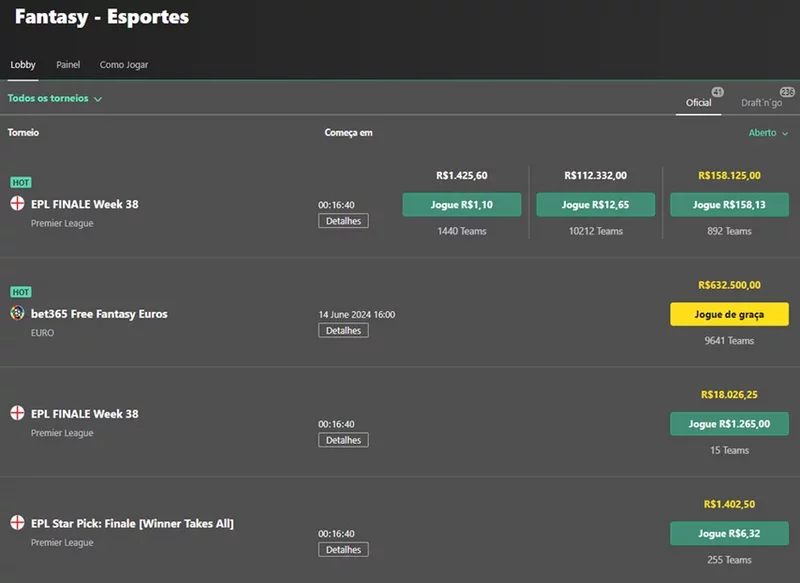Enter the contest with Jogue R$12,65
800x583 pixels.
pyautogui.click(x=595, y=205)
